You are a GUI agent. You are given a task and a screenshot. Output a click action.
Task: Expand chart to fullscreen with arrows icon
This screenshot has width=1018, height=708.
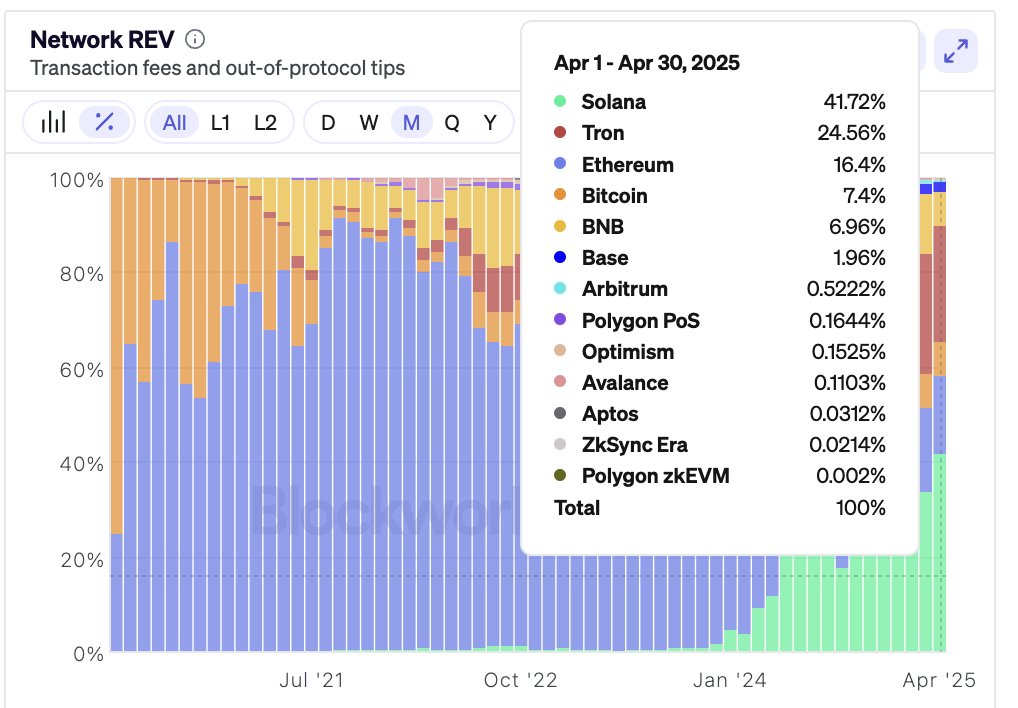point(956,51)
